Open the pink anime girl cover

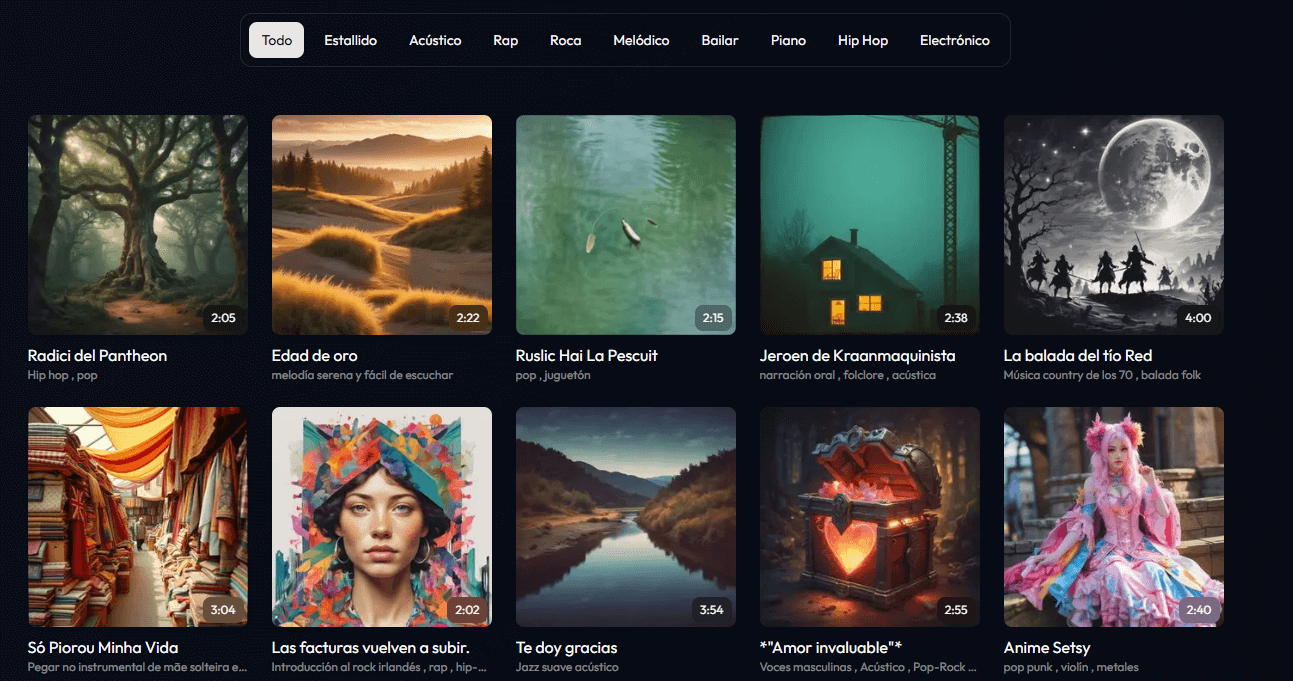pos(1114,517)
